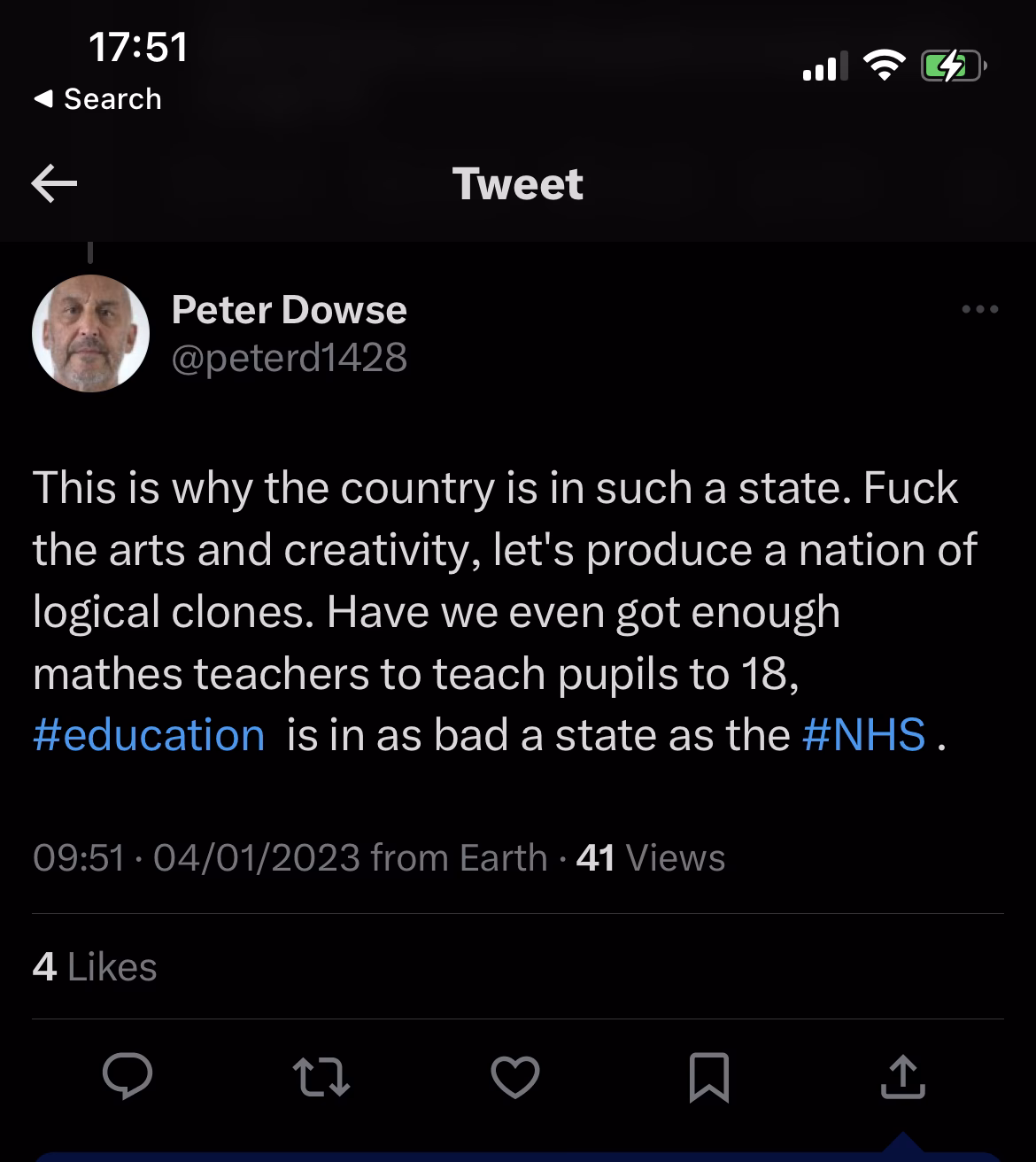This screenshot has height=1162, width=1036.
Task: Tap the 41 Views count
Action: tap(650, 857)
